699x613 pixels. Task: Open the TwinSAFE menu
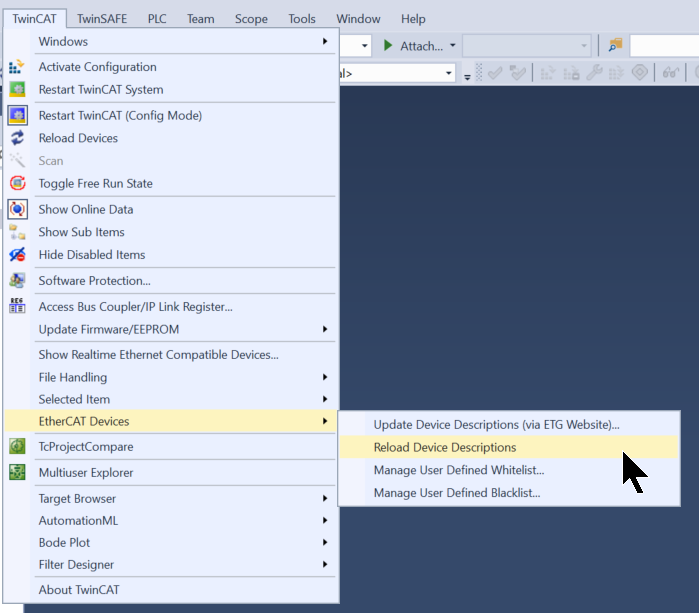point(102,19)
